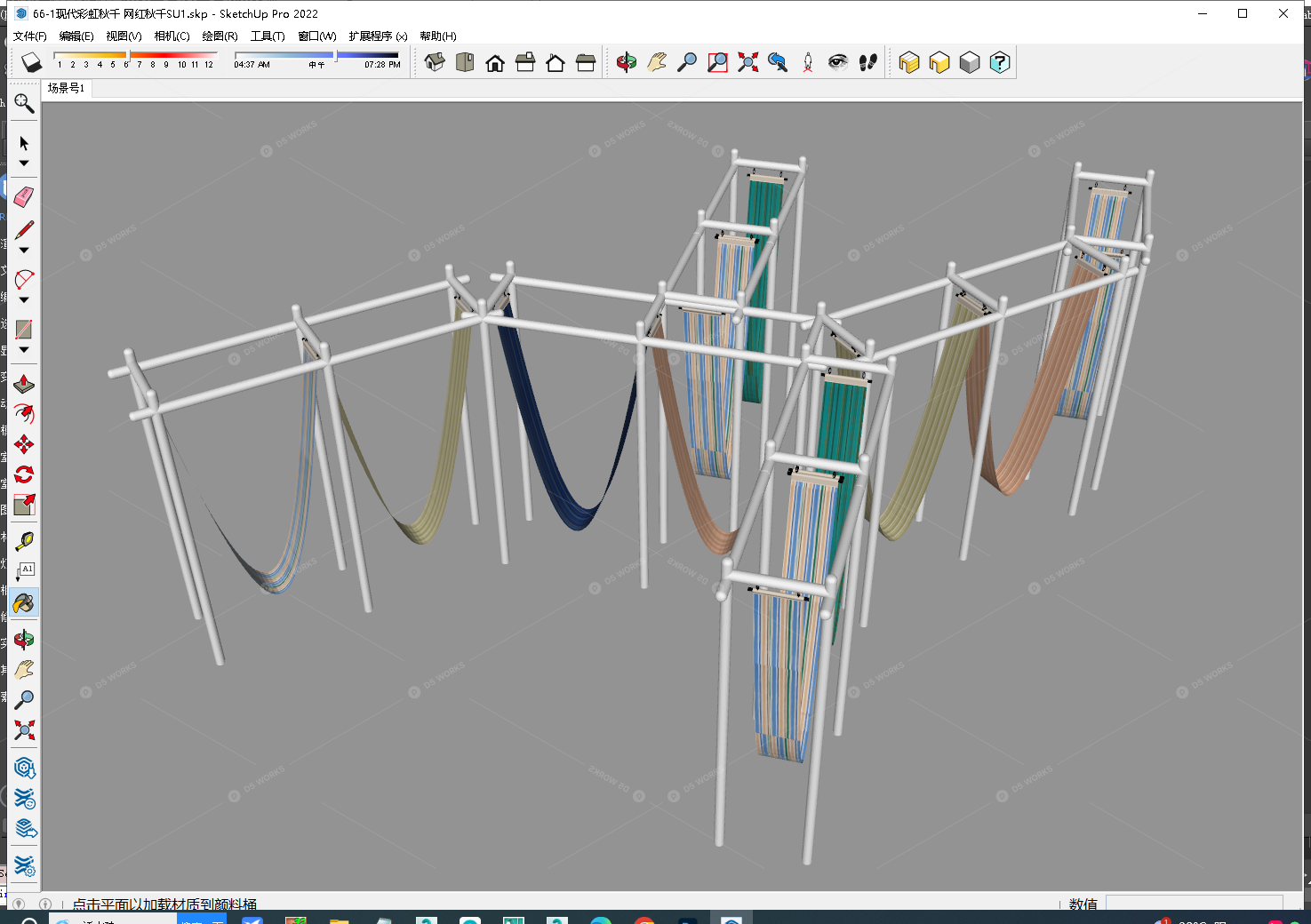
Task: Activate the Zoom Window tool
Action: click(x=717, y=62)
